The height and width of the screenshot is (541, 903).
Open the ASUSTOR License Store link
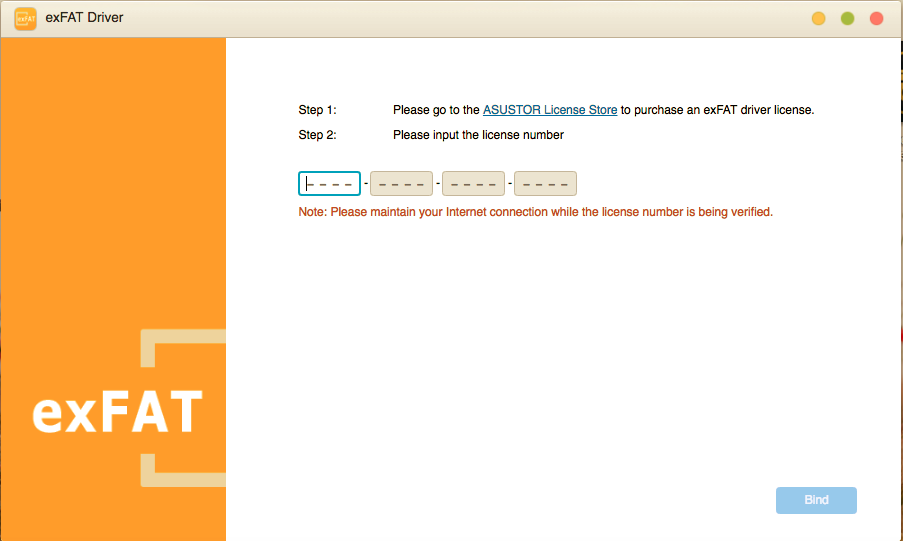(549, 110)
